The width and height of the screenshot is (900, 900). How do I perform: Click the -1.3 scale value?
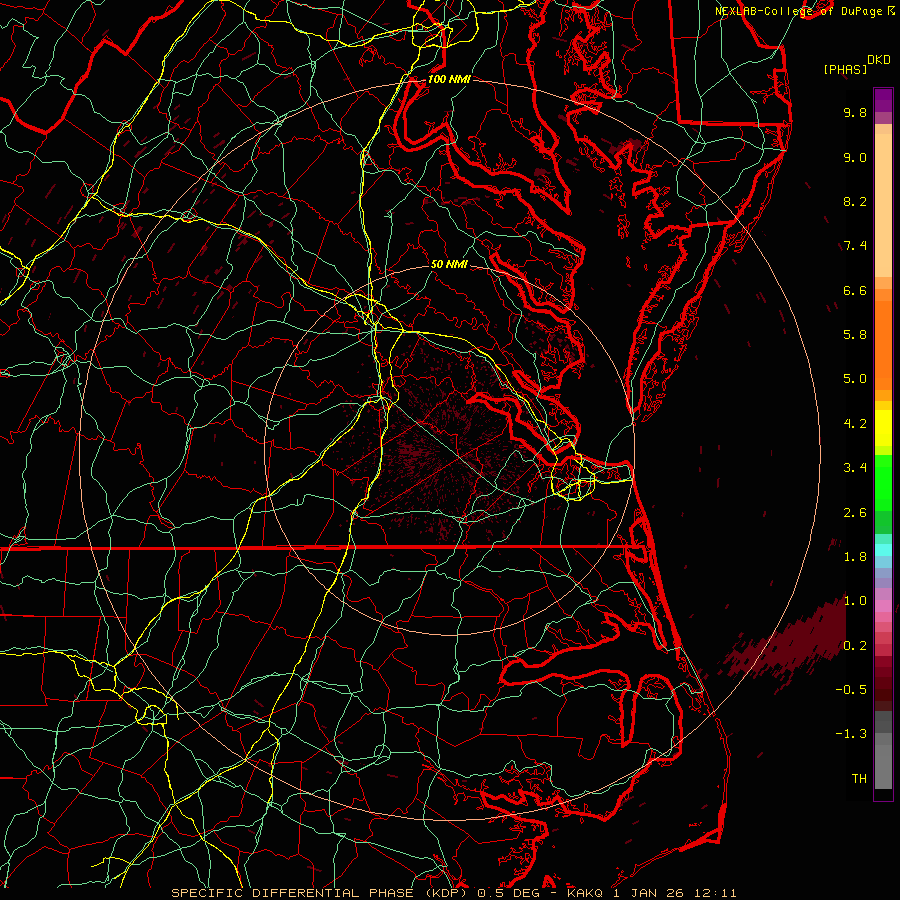coord(851,734)
